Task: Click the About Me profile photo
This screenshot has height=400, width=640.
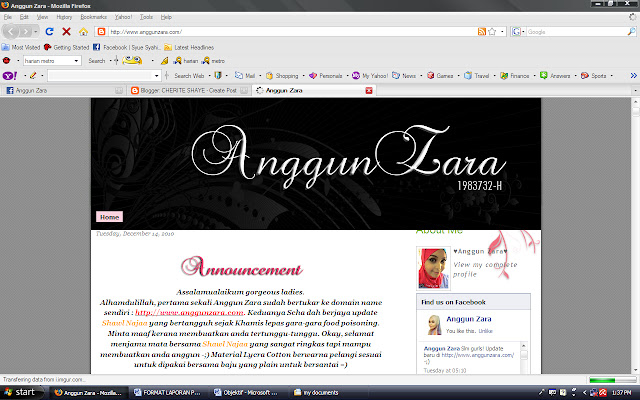Action: [x=433, y=268]
